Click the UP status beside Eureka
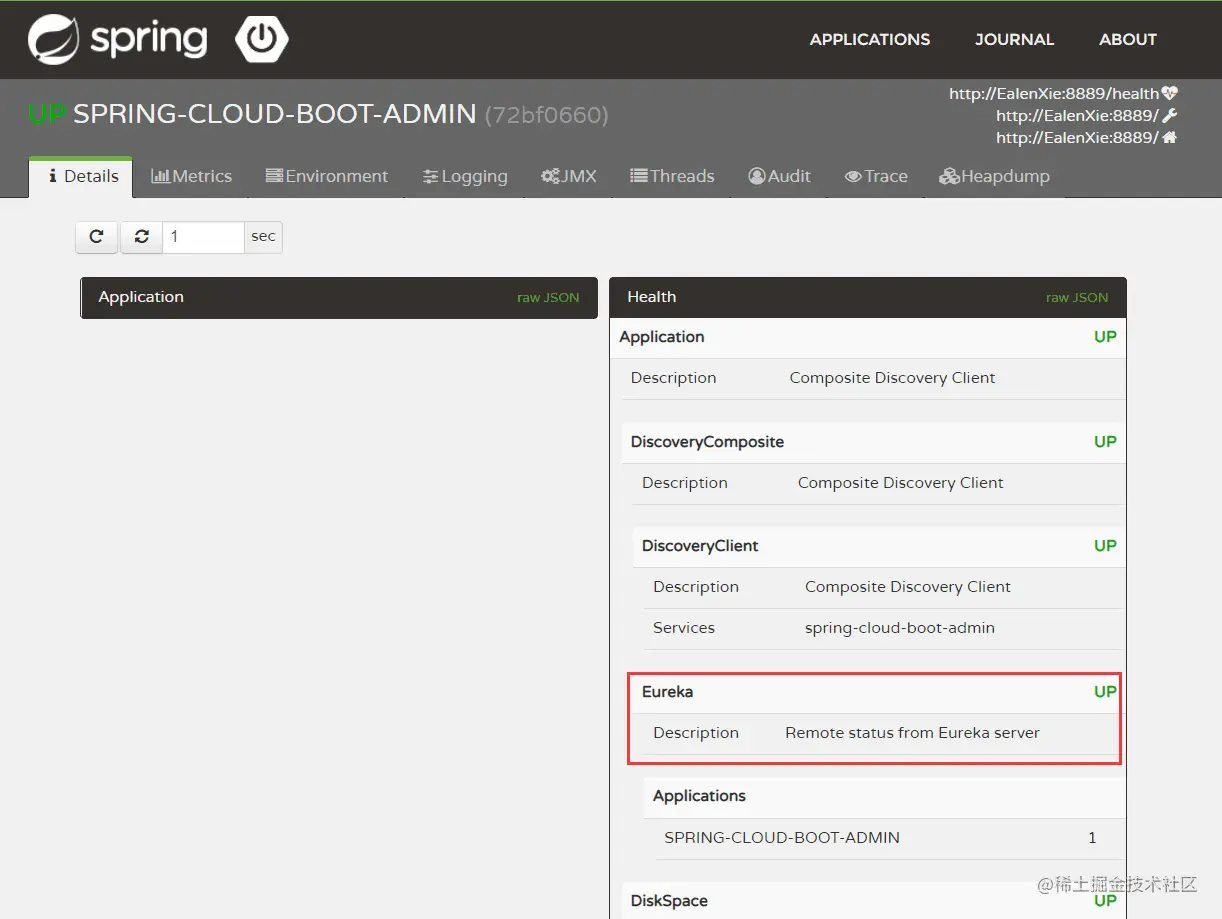Viewport: 1222px width, 919px height. [1105, 692]
